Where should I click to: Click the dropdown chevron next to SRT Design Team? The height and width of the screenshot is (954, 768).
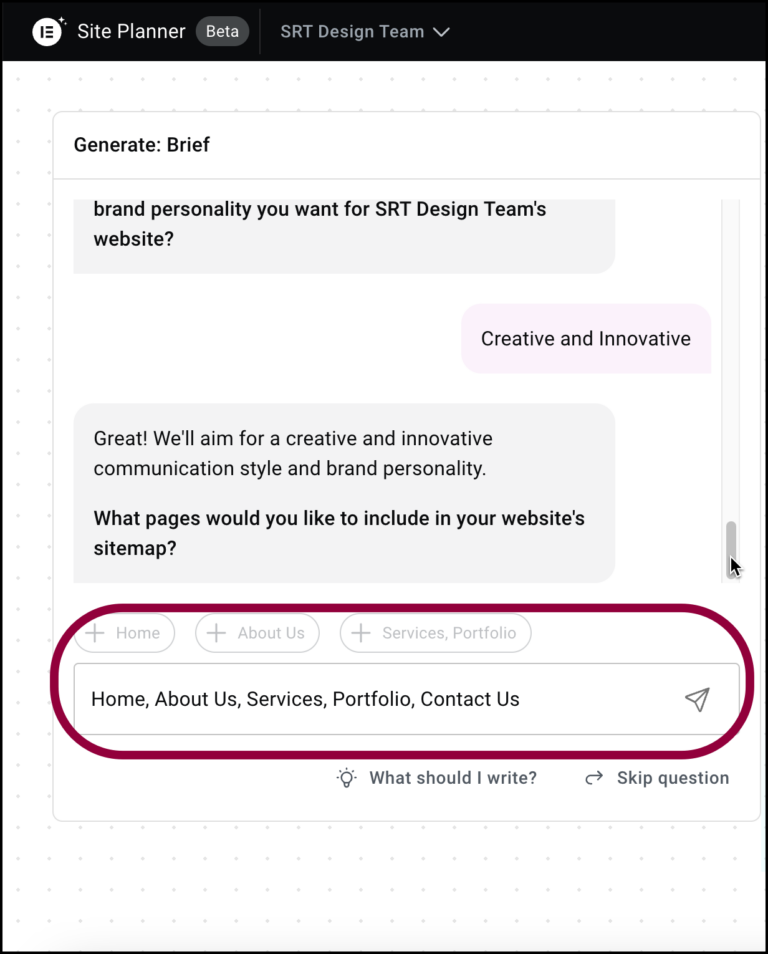click(x=442, y=31)
